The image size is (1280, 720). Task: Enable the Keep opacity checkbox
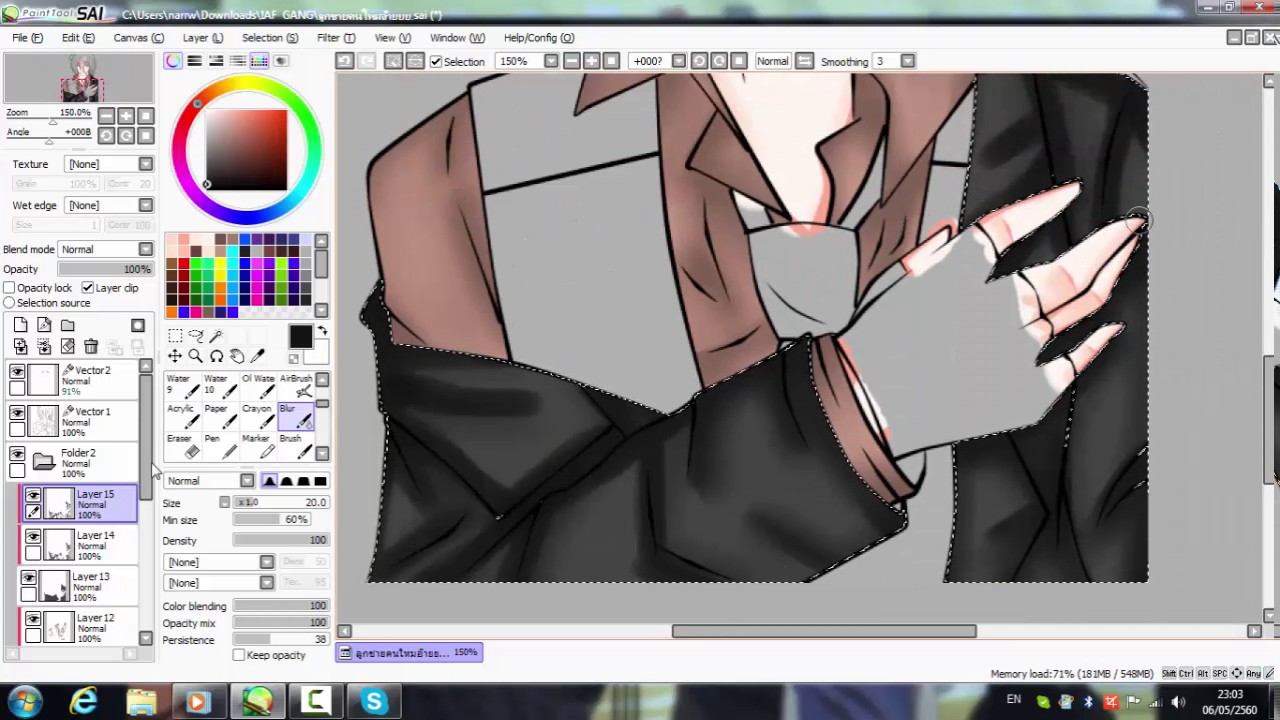click(239, 655)
